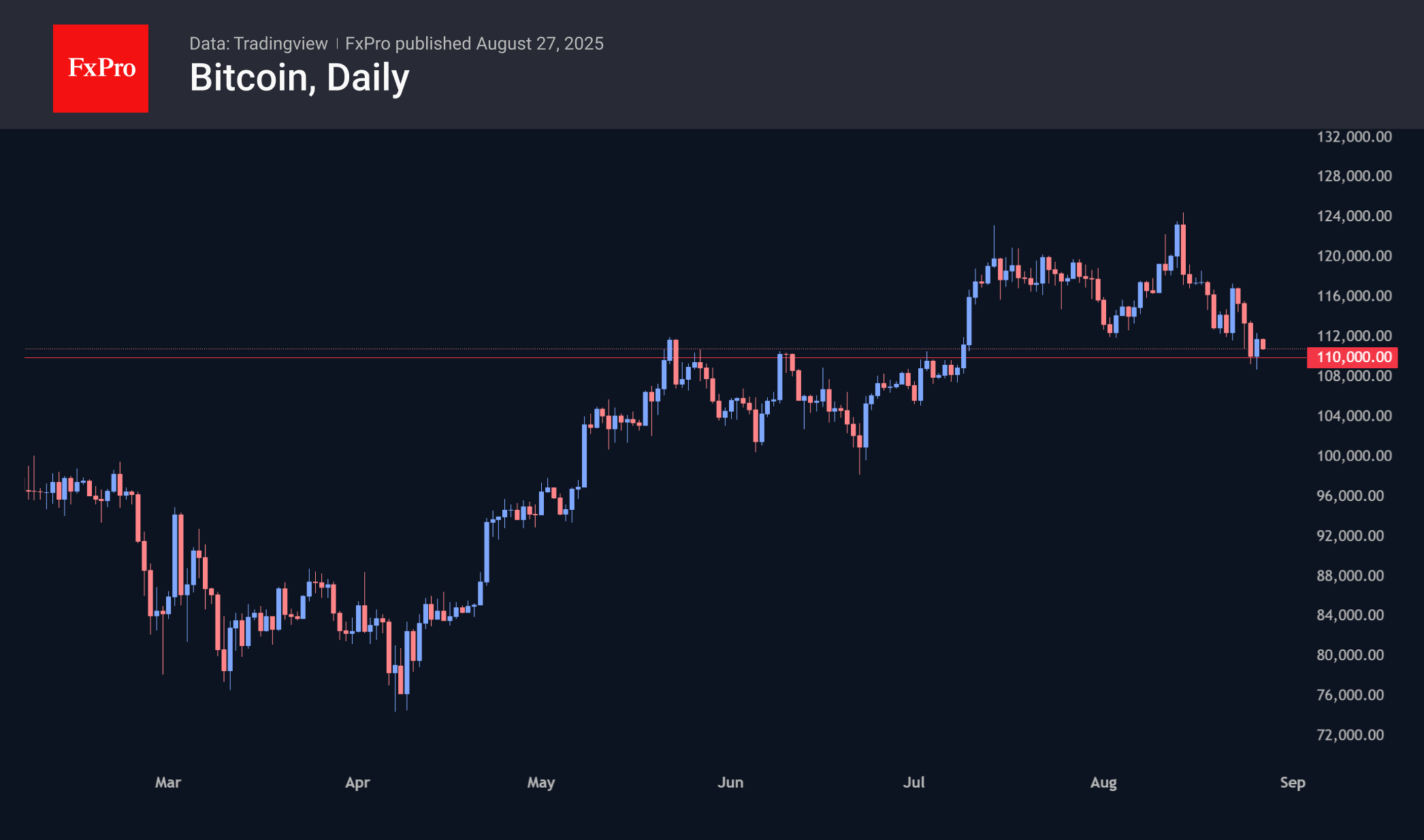The height and width of the screenshot is (840, 1424).
Task: Click the 100,000.00 price axis label
Action: [1354, 456]
